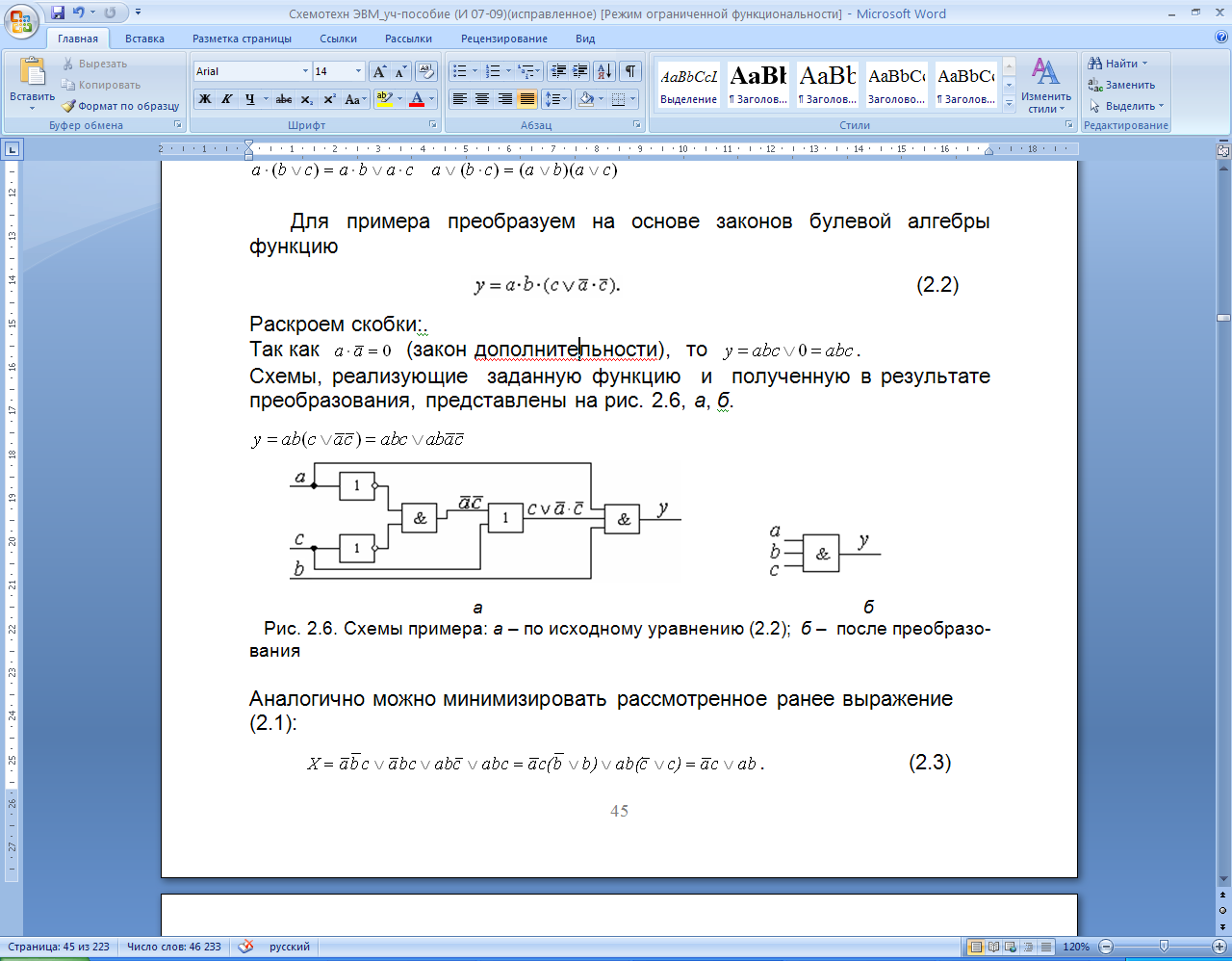Switch to Web Layout view
This screenshot has width=1232, height=961.
1012,947
